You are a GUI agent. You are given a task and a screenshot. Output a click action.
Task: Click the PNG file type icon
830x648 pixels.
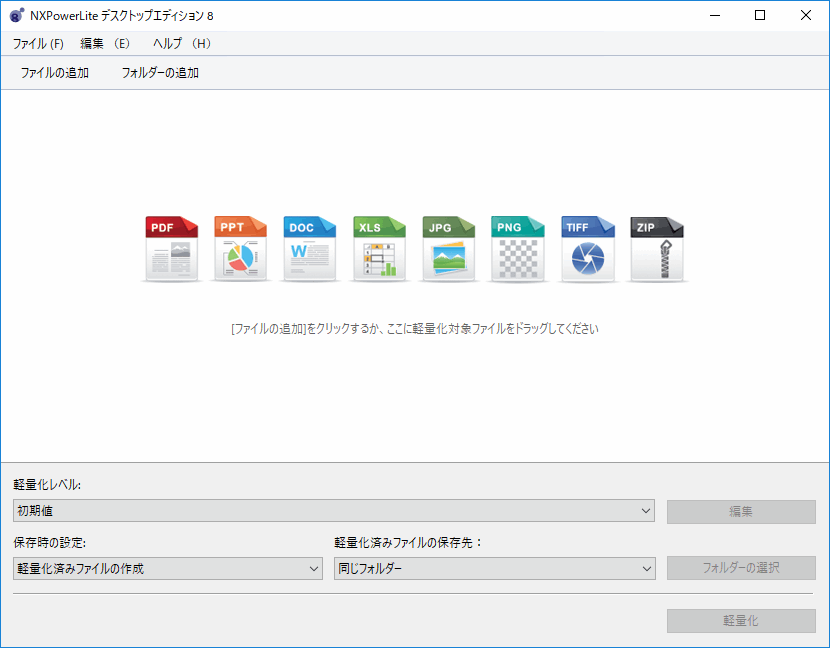tap(518, 248)
